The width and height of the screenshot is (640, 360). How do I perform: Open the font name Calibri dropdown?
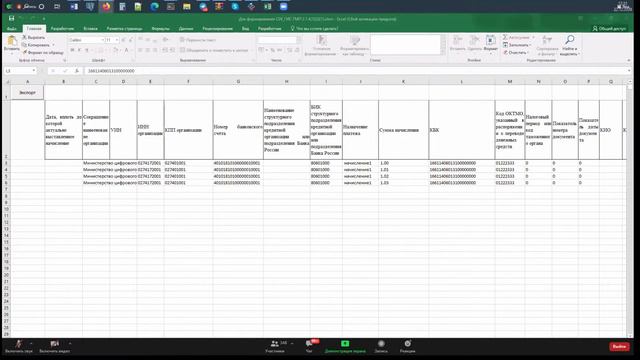tap(102, 40)
